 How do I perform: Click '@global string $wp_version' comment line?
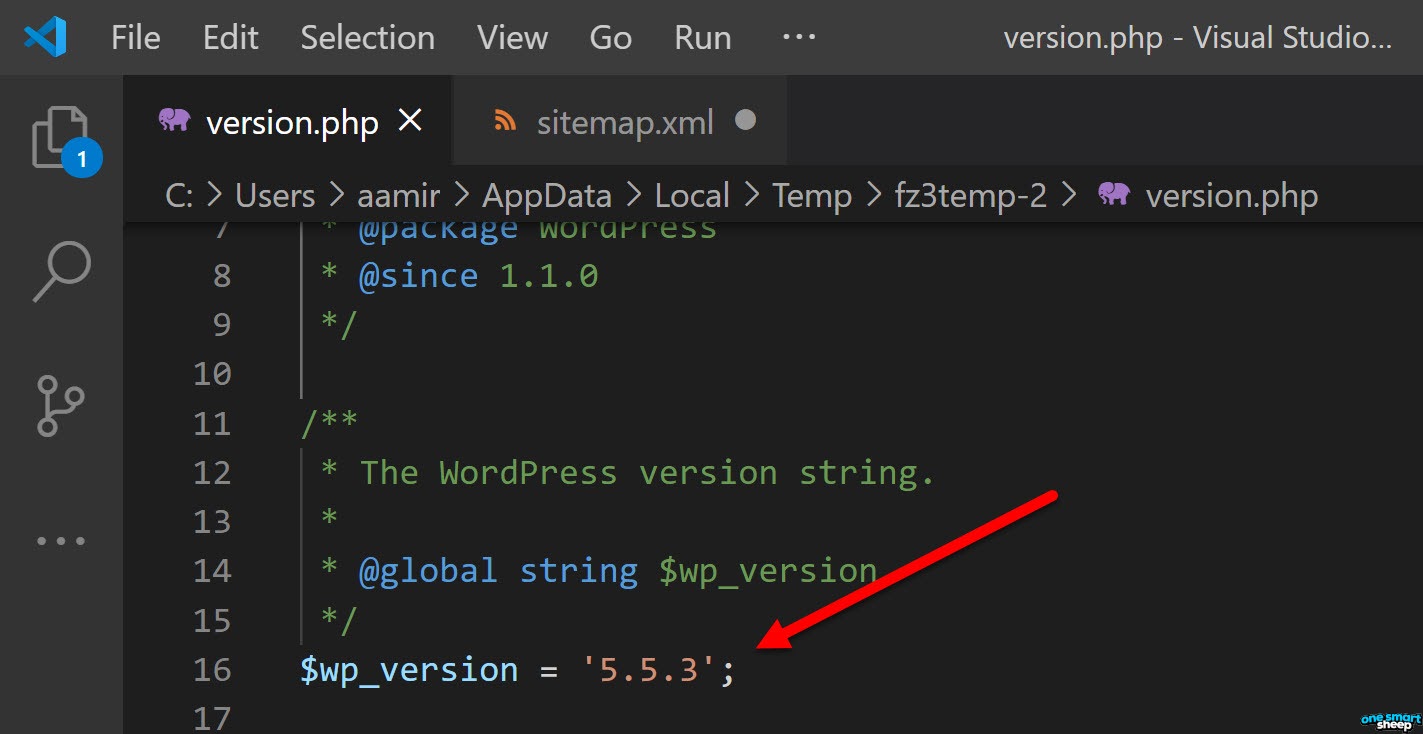pyautogui.click(x=618, y=571)
